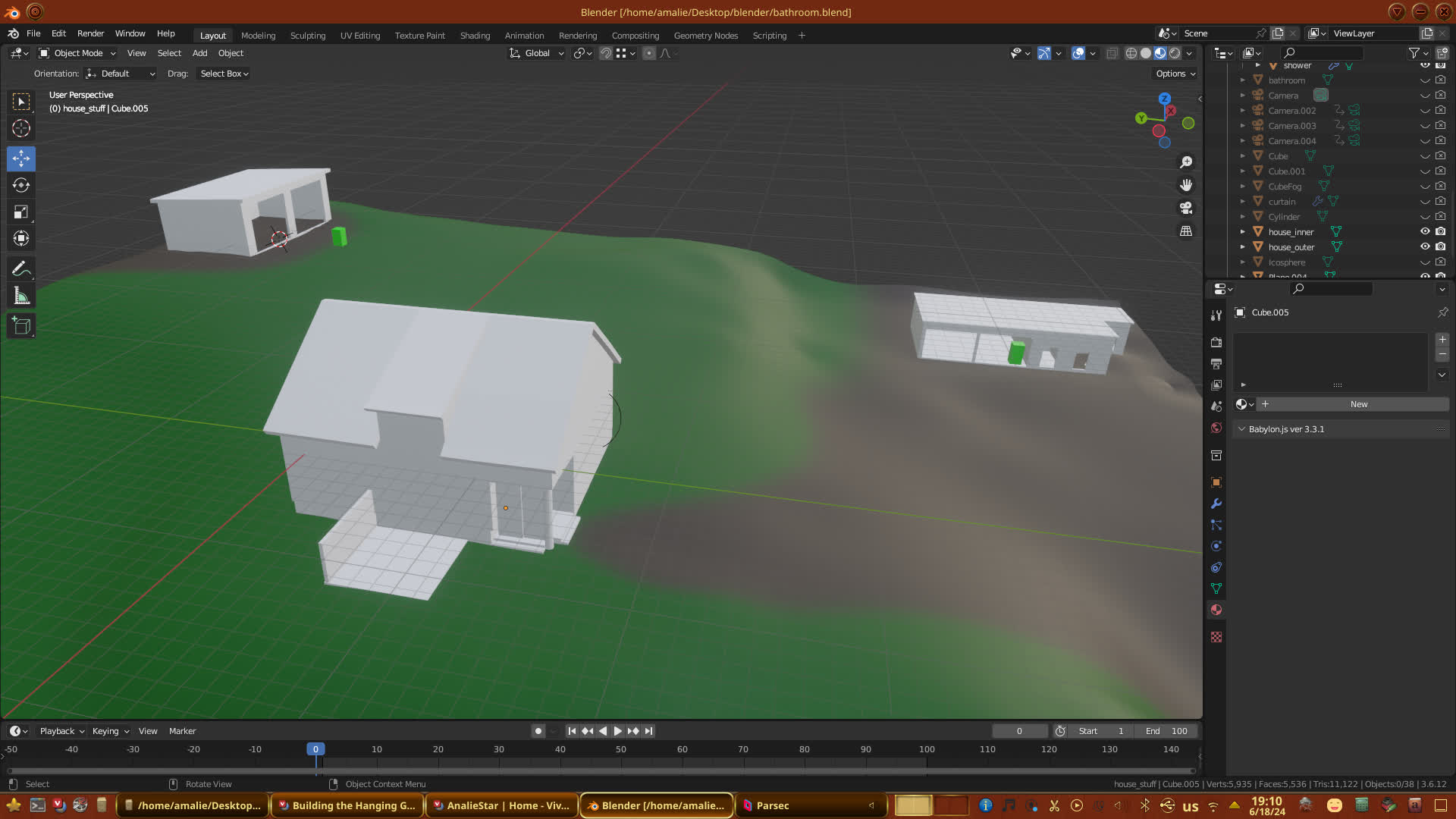Select the Move tool in toolbar

click(x=21, y=158)
